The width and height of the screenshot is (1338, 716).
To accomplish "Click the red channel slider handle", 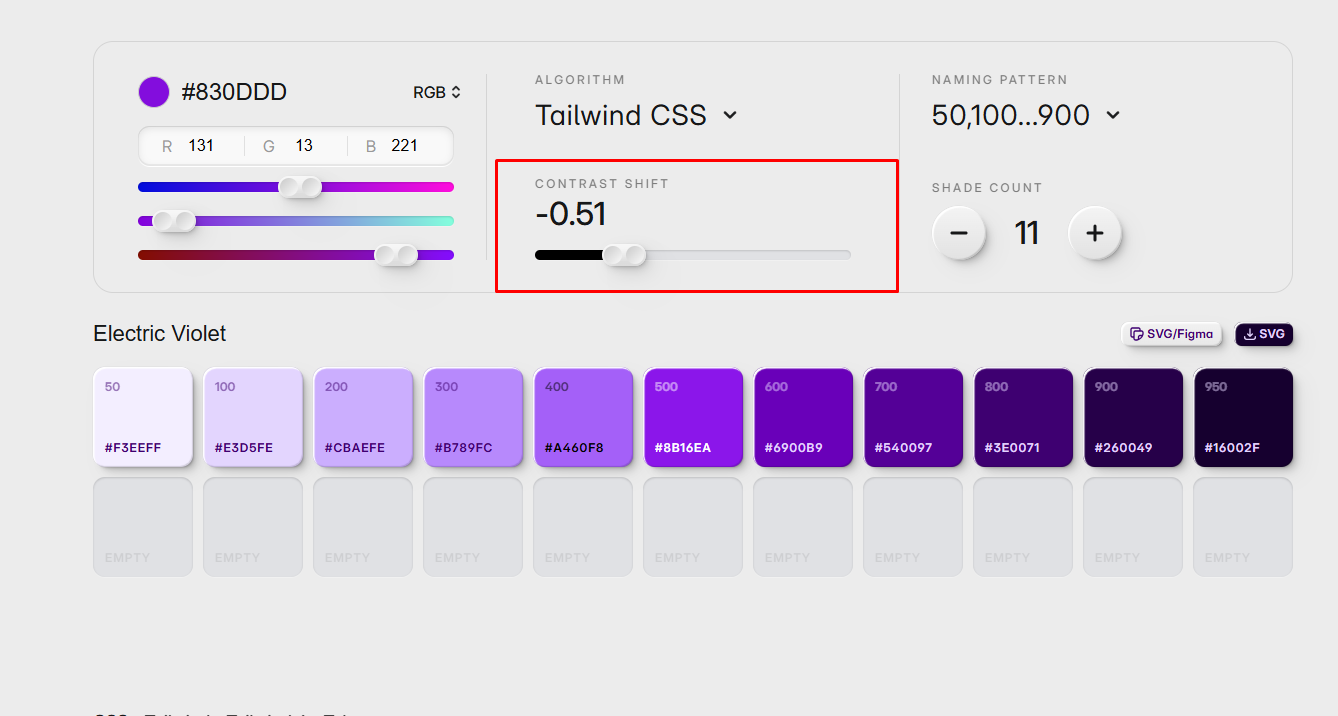I will (x=300, y=187).
